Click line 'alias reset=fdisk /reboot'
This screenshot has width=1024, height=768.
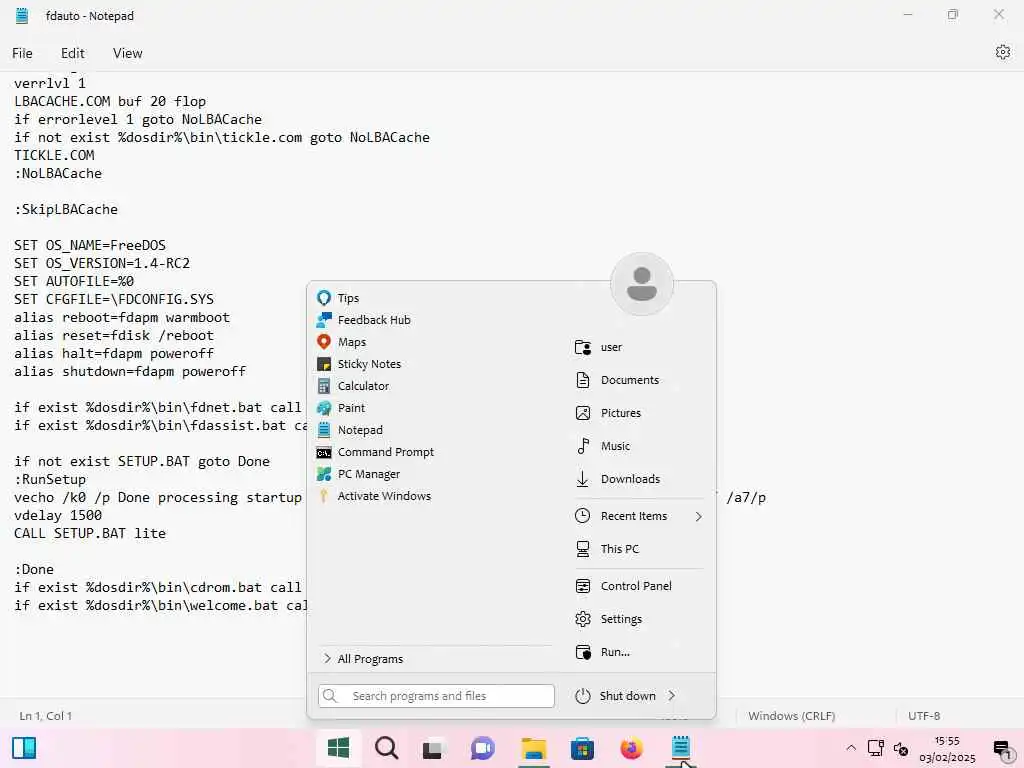[x=114, y=336]
